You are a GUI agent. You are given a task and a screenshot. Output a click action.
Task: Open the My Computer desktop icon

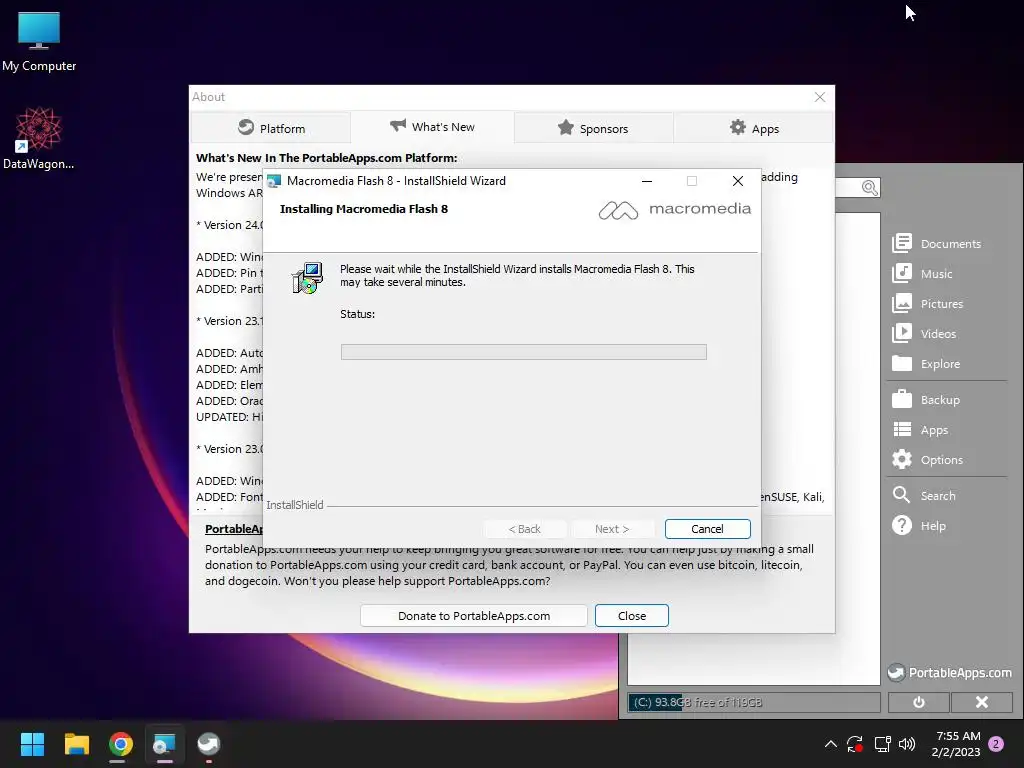click(x=39, y=40)
